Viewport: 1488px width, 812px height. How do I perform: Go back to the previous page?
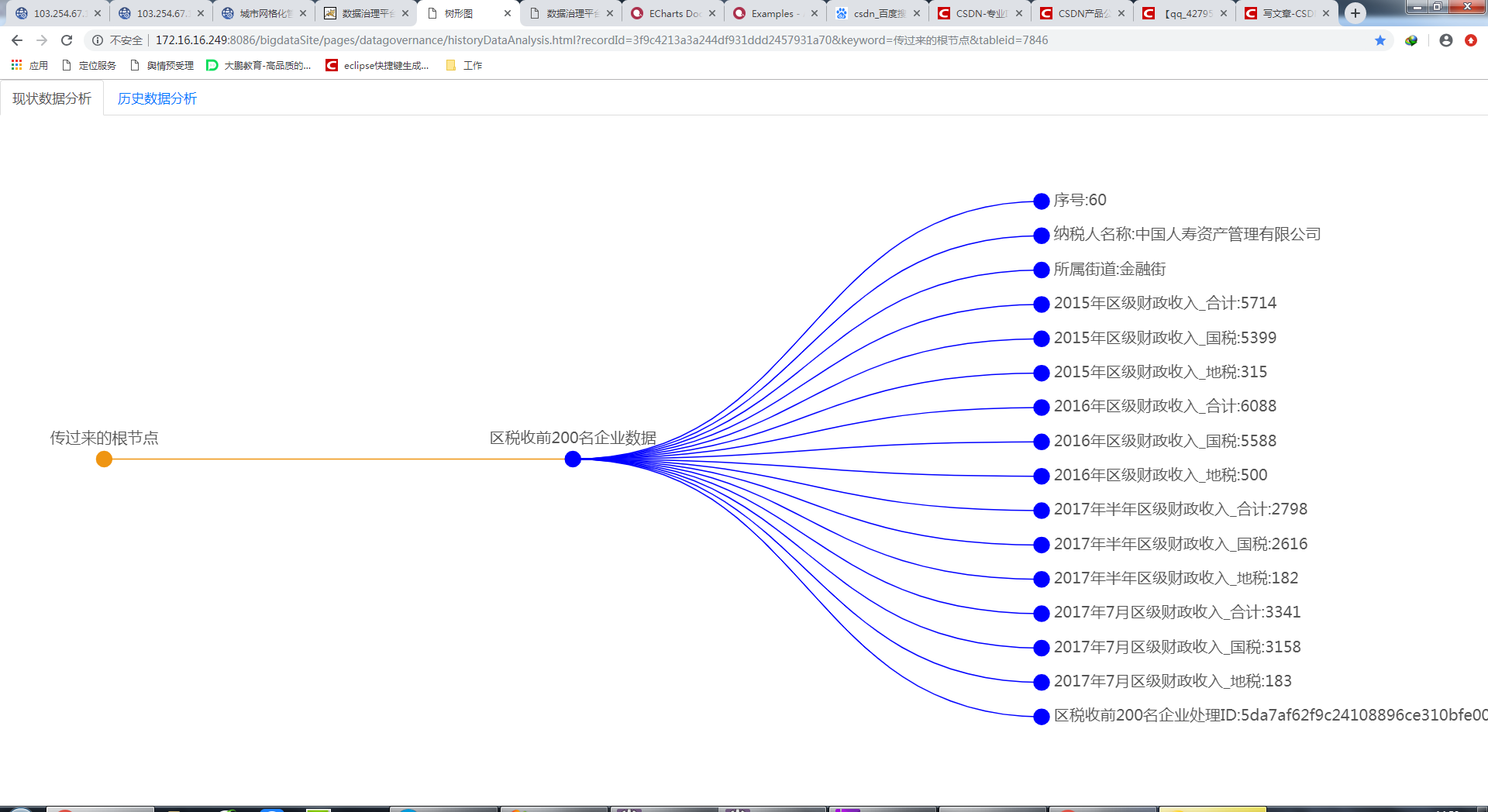17,40
